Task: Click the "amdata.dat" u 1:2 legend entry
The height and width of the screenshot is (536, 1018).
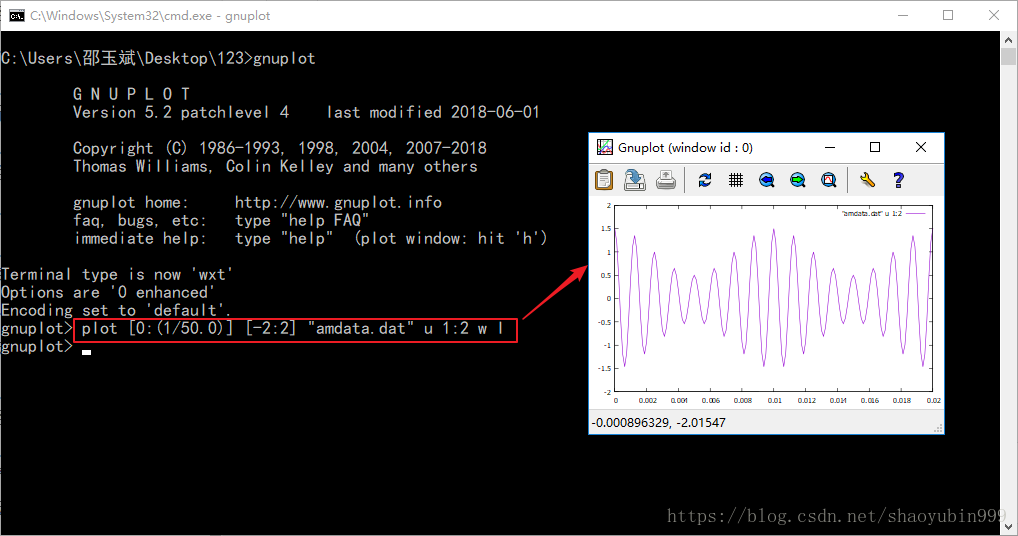Action: point(884,213)
